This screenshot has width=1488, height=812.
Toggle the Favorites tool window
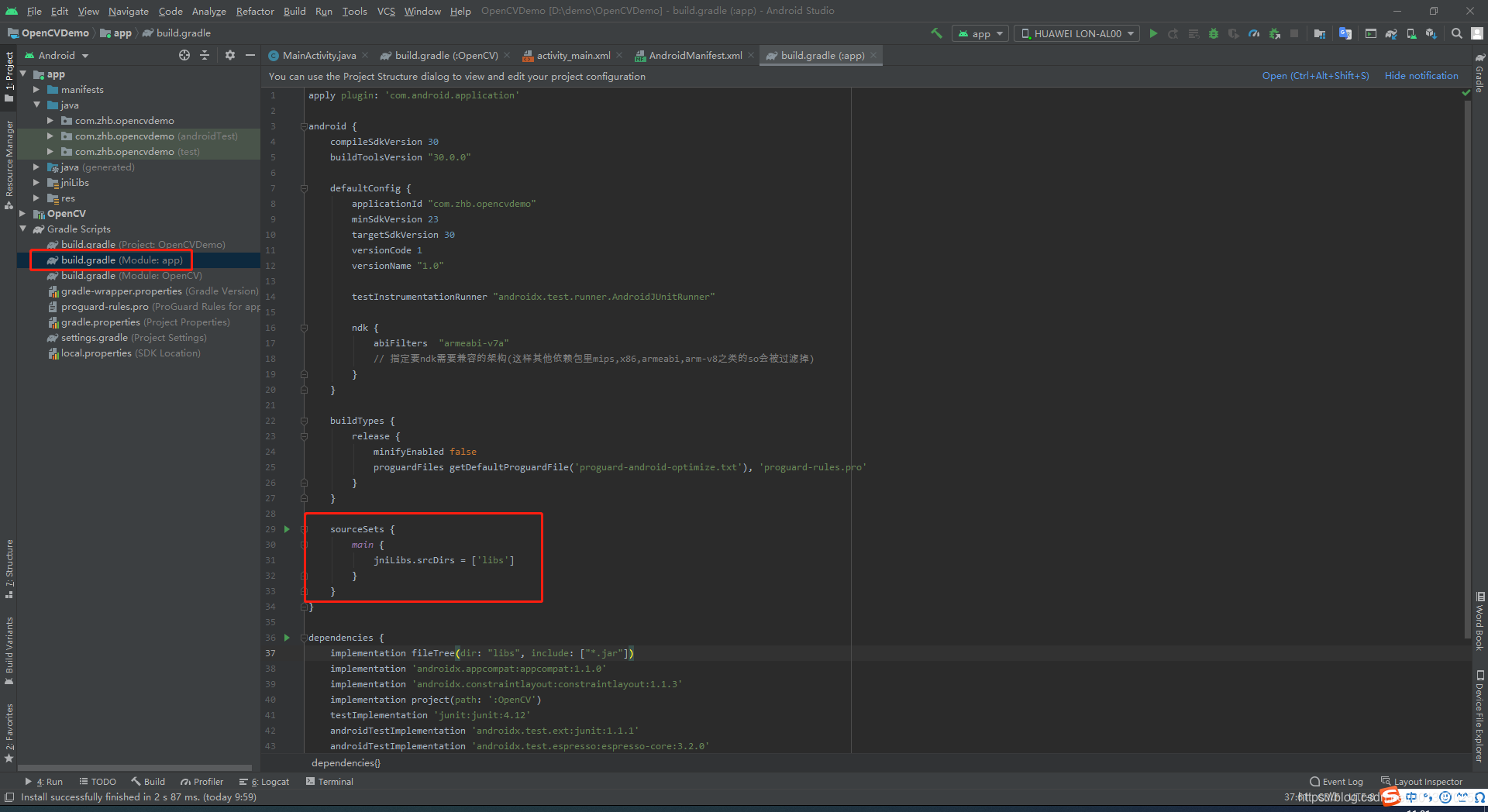pos(9,733)
